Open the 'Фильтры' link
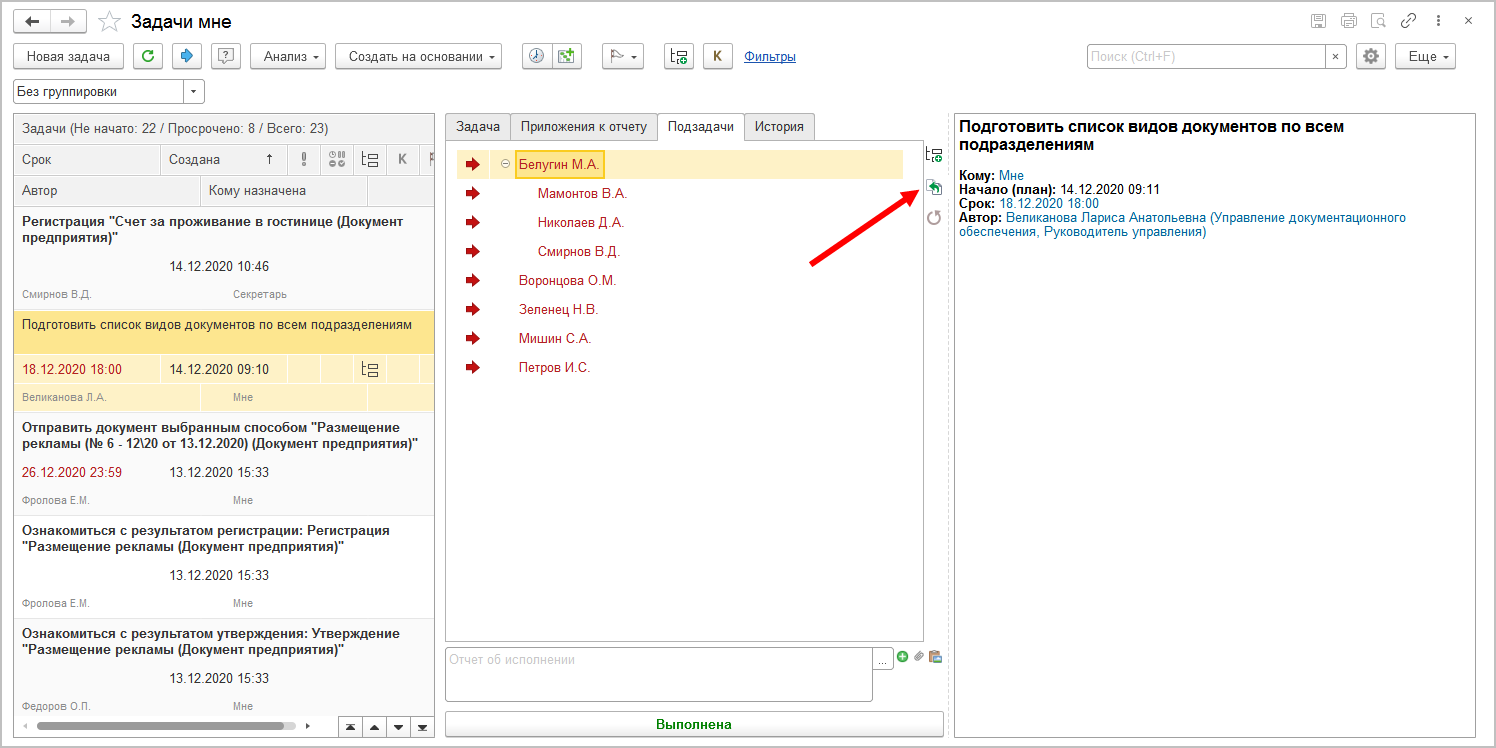Viewport: 1496px width, 748px height. coord(770,57)
